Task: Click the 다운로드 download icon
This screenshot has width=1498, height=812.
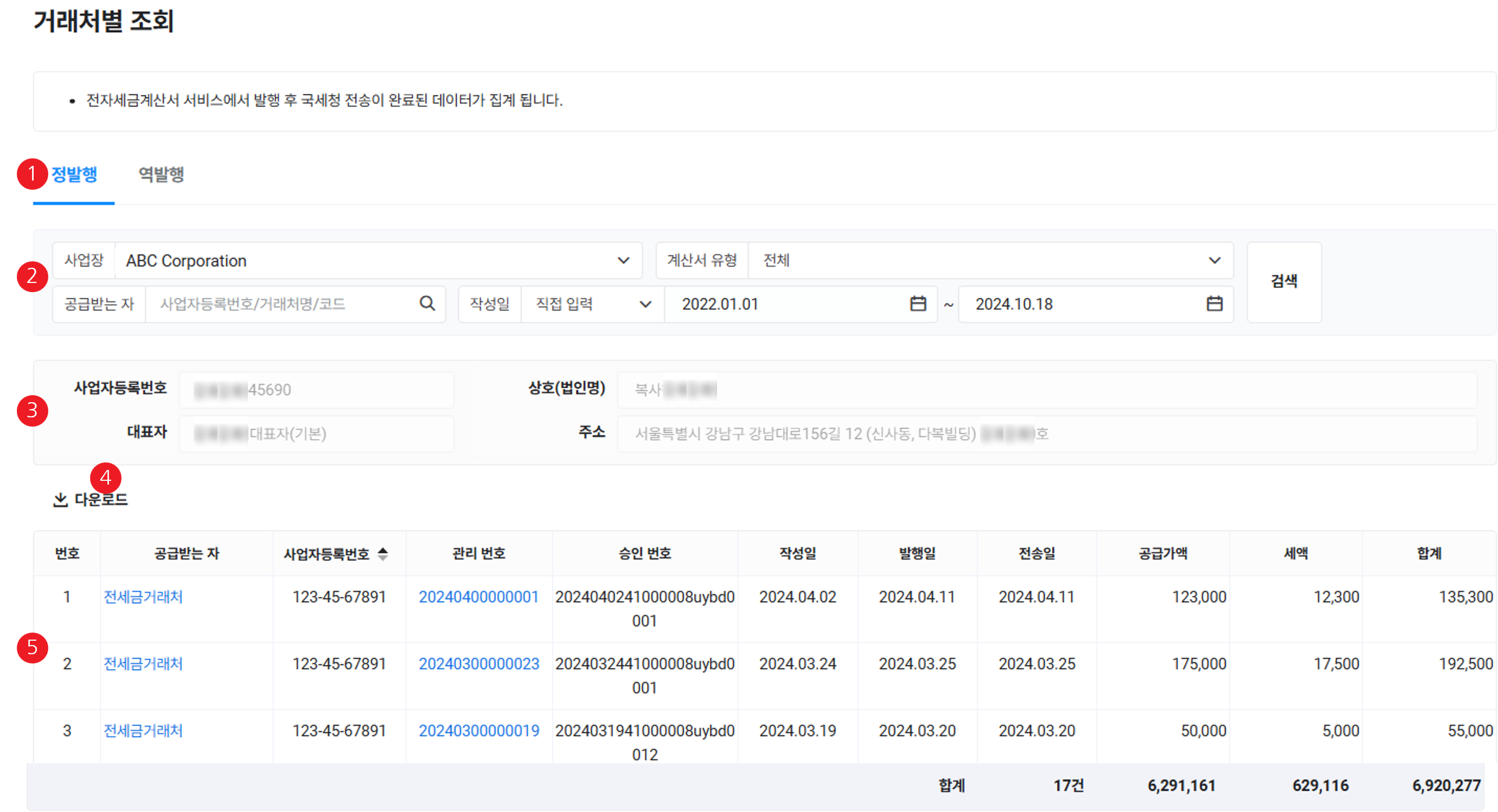Action: point(61,499)
